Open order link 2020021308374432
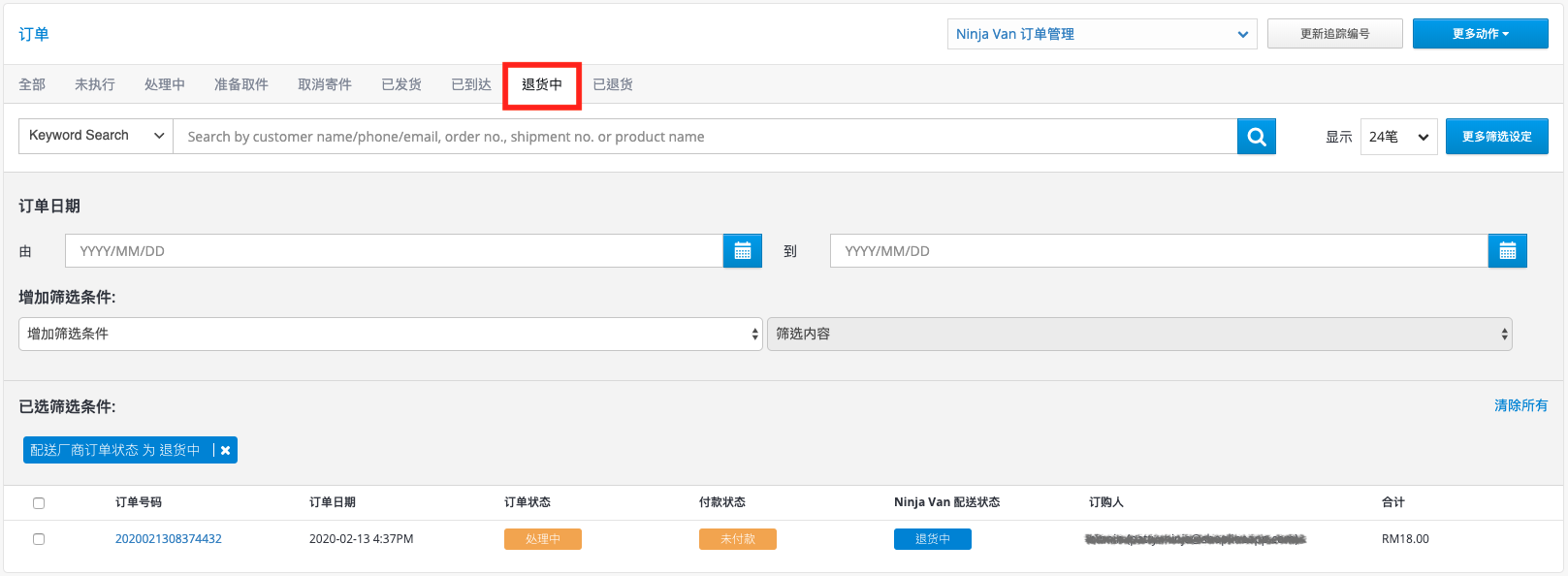Screen dimensions: 1568x576 coord(169,539)
